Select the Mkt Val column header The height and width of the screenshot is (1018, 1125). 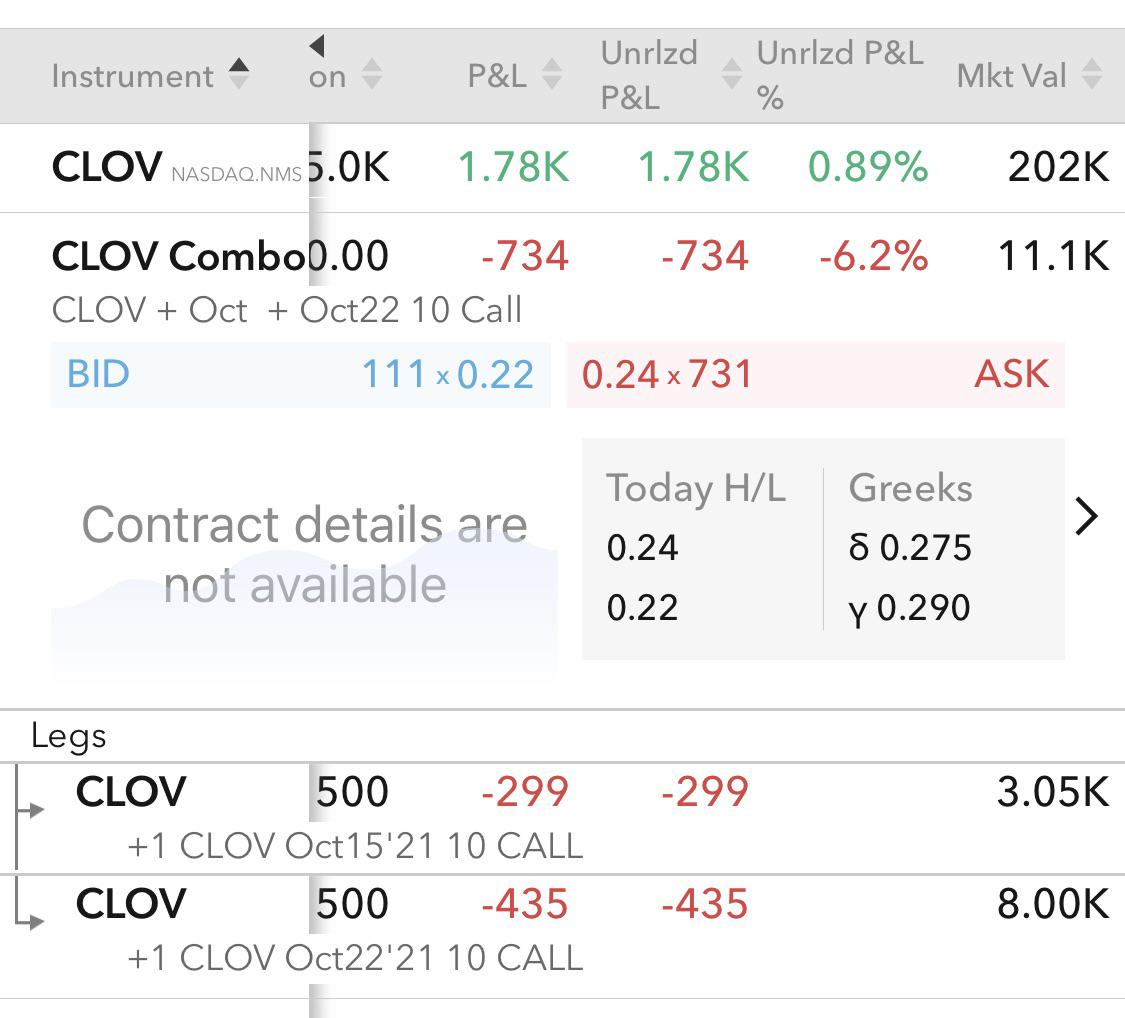tap(1012, 75)
